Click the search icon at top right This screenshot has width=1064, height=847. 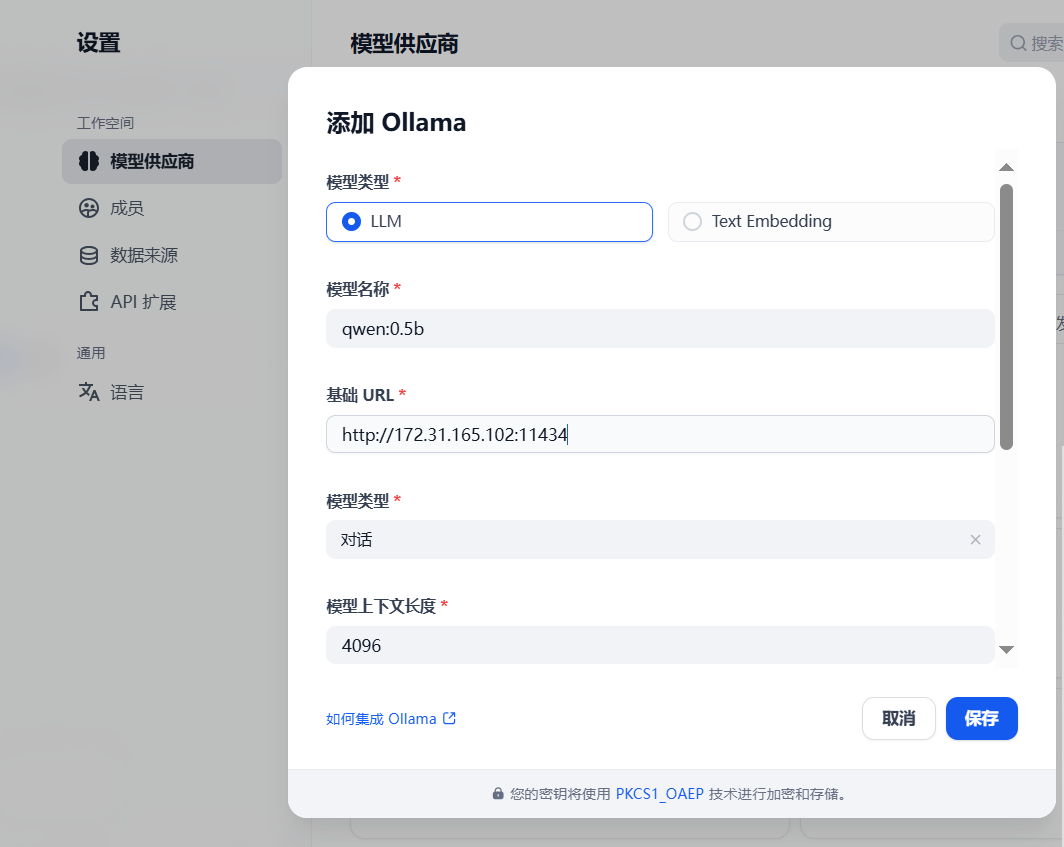[1018, 43]
